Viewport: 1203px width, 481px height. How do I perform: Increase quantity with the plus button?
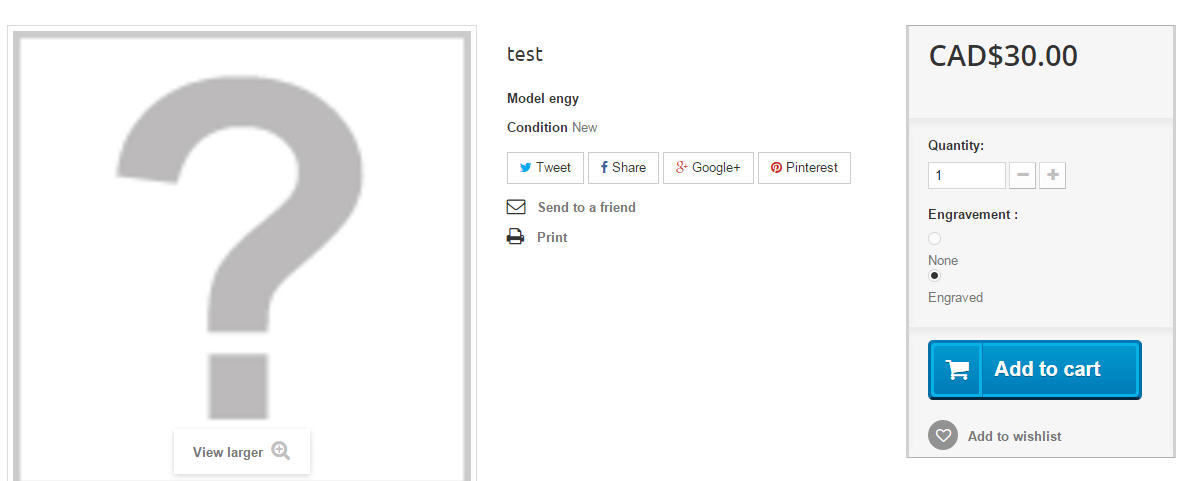coord(1052,176)
